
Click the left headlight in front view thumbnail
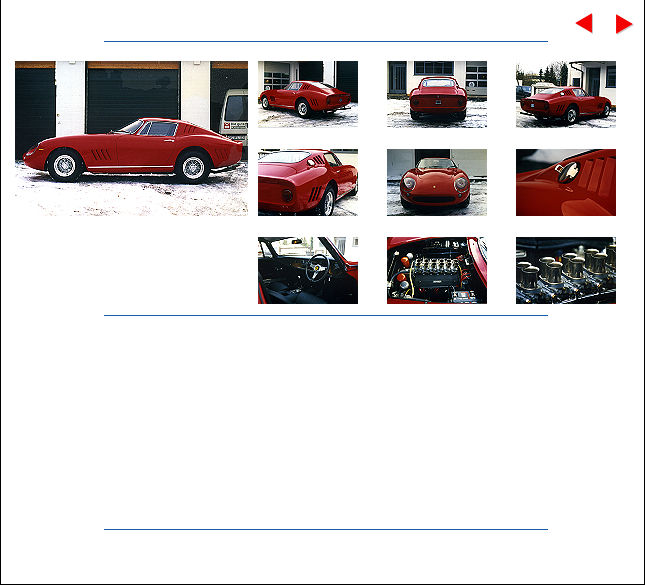(x=410, y=184)
